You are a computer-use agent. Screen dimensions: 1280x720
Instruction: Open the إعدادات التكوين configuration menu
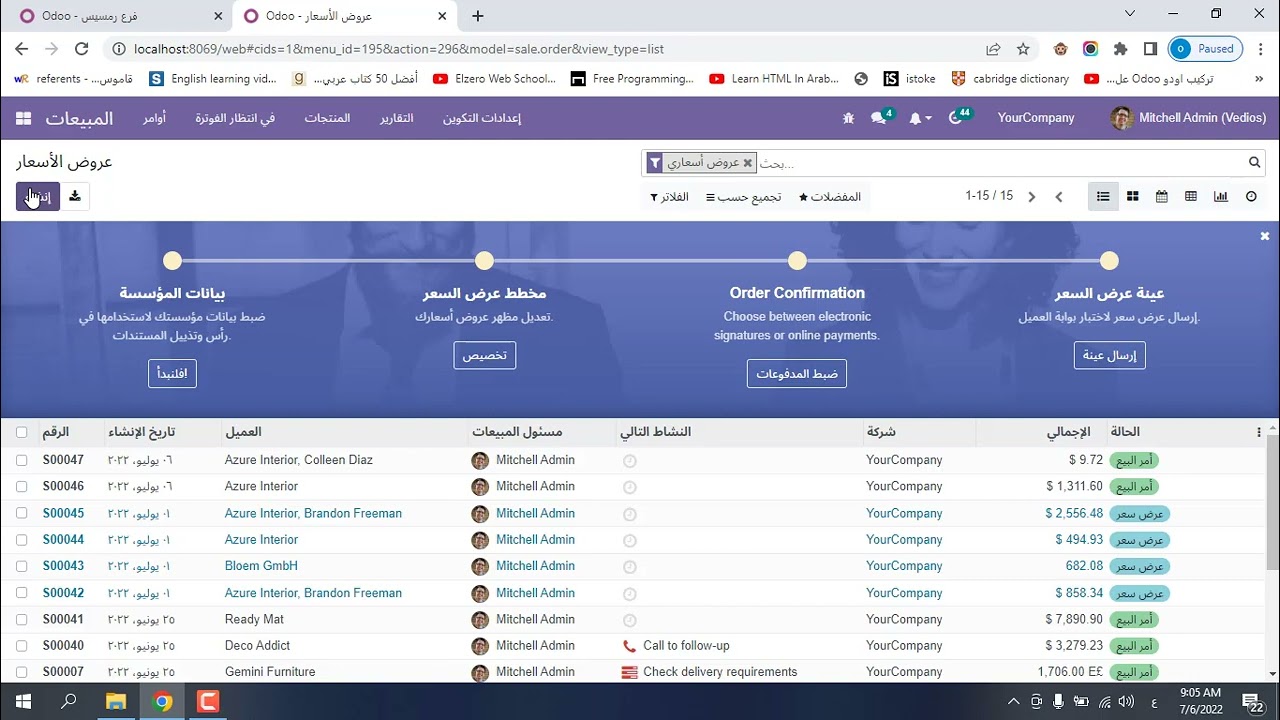[x=482, y=118]
